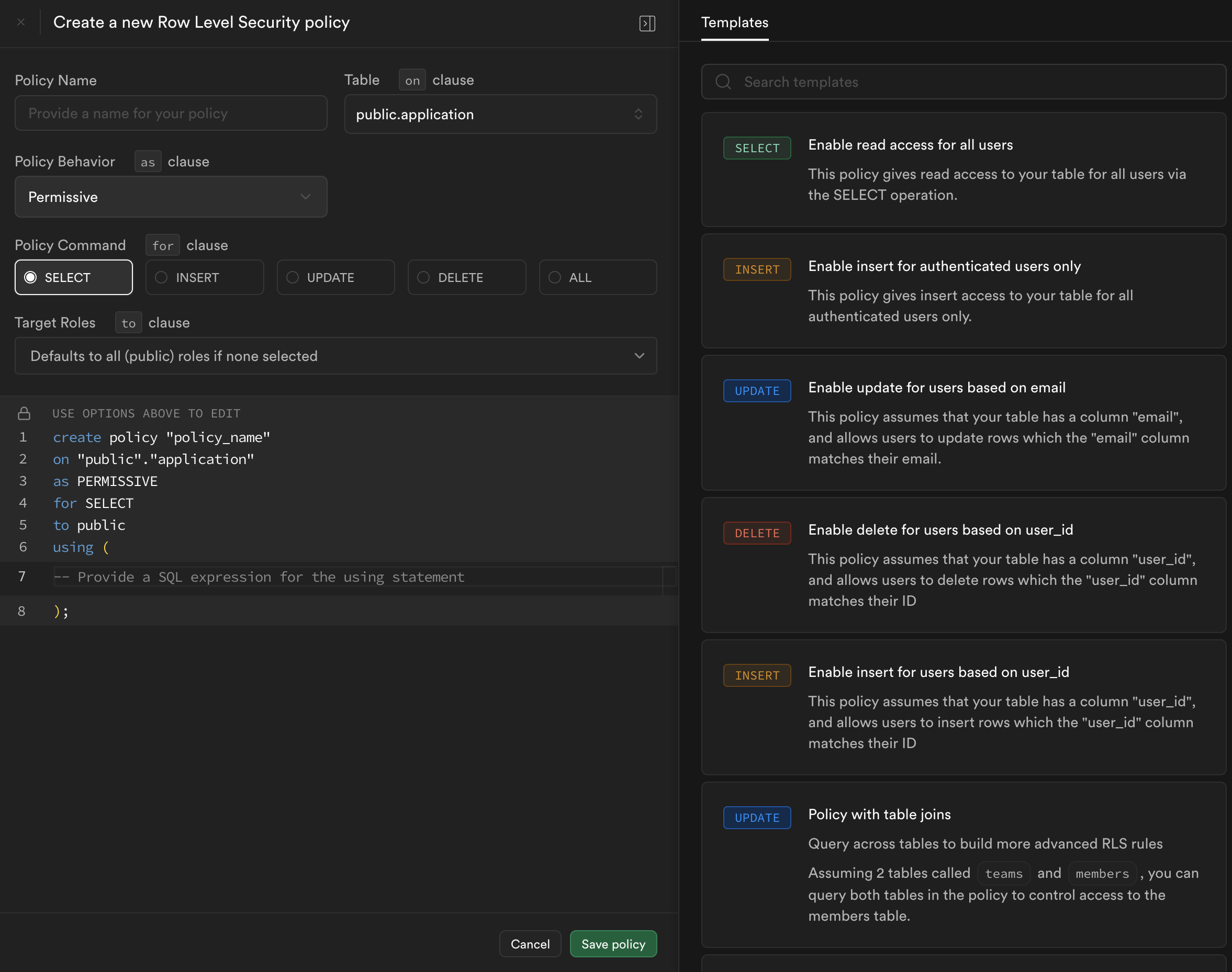Pick the DELETE policy command option
Viewport: 1232px width, 972px height.
pyautogui.click(x=466, y=278)
